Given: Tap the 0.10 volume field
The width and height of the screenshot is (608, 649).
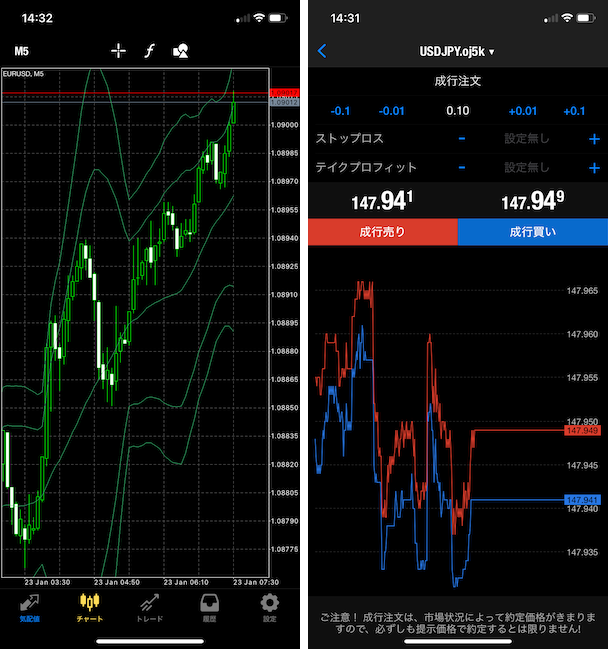Looking at the screenshot, I should (458, 111).
